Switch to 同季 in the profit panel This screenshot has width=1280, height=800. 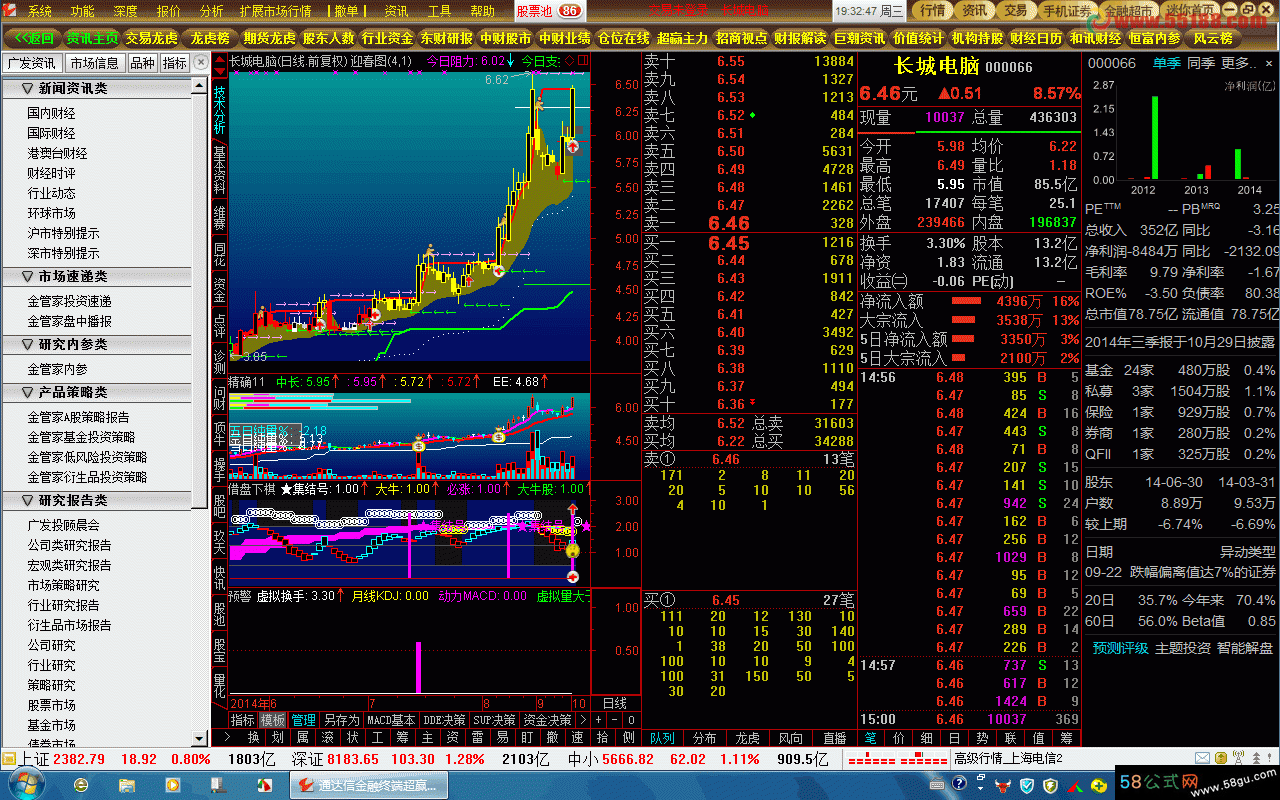tap(1200, 63)
